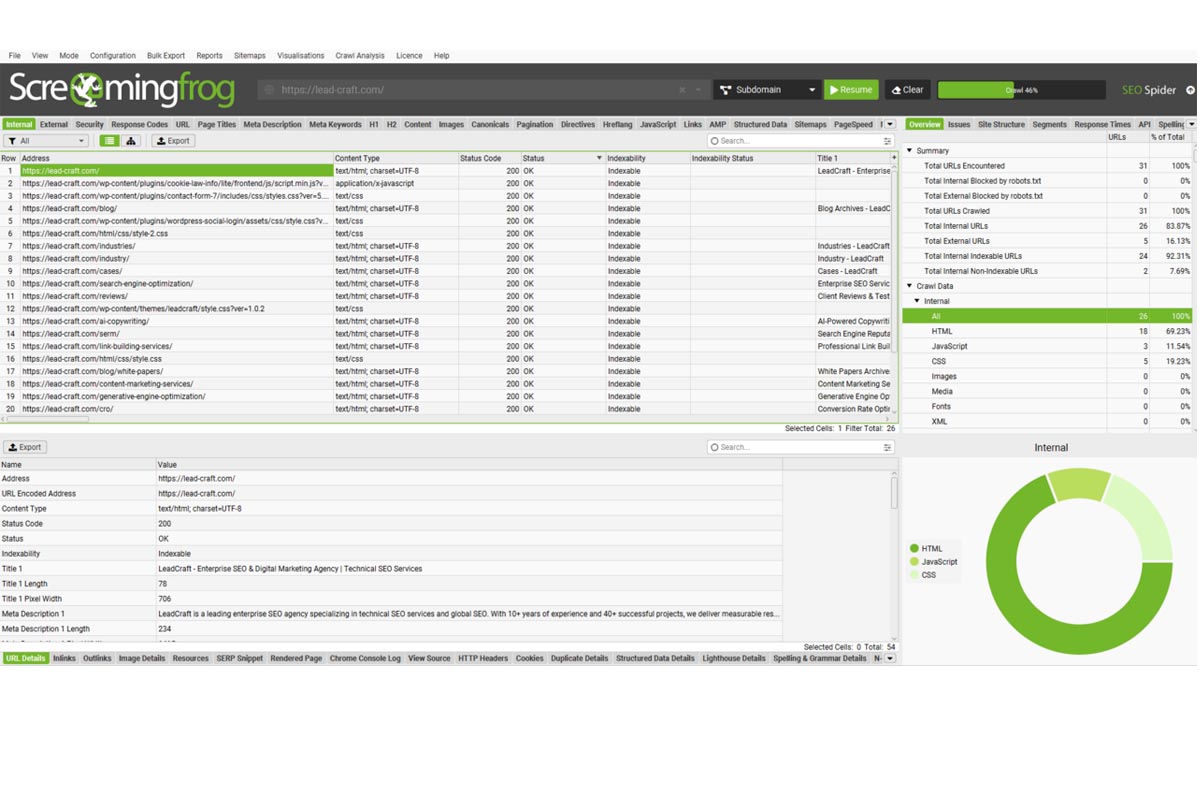Switch to list view in the Internal tab

(x=109, y=141)
